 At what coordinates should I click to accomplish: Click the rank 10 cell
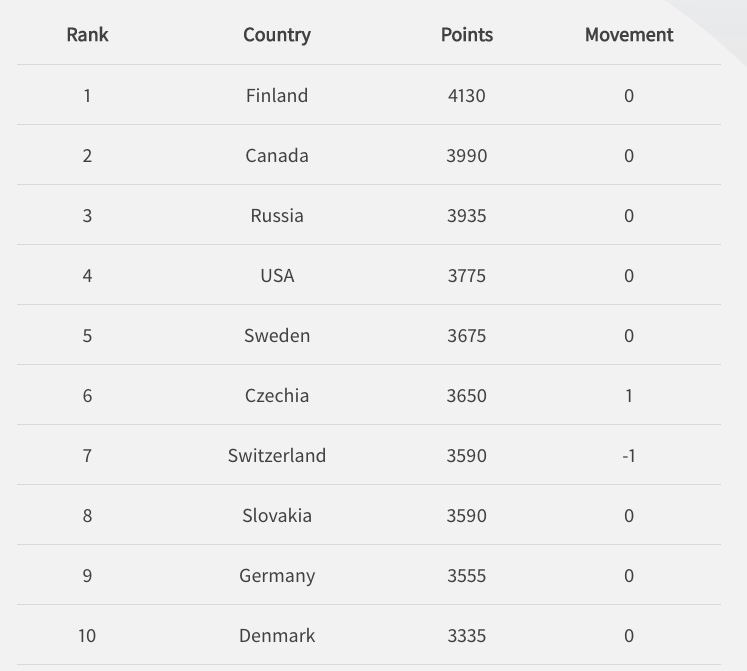tap(87, 636)
